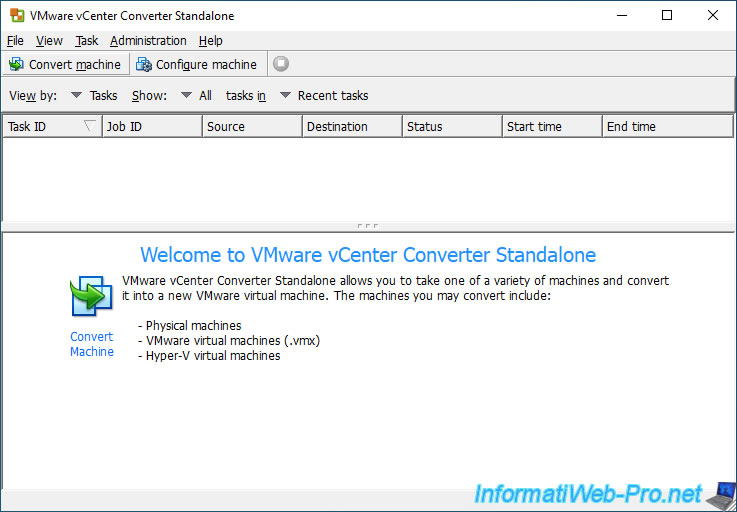The width and height of the screenshot is (737, 512).
Task: Open the Help menu
Action: pos(211,41)
